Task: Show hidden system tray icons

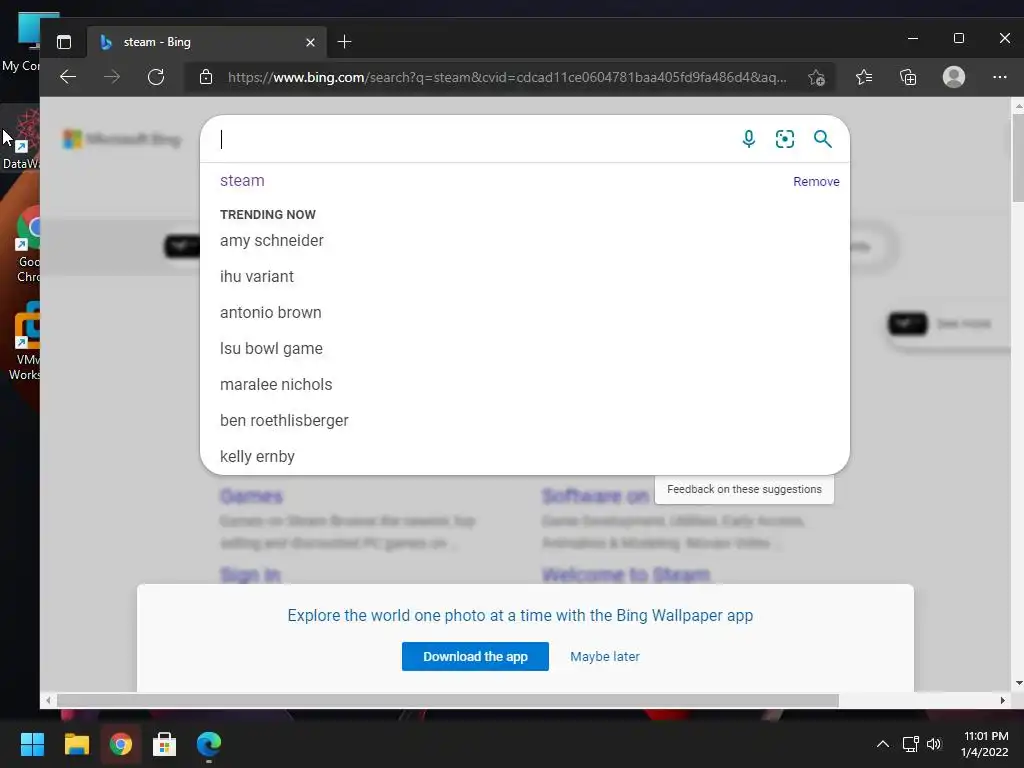Action: pos(882,744)
